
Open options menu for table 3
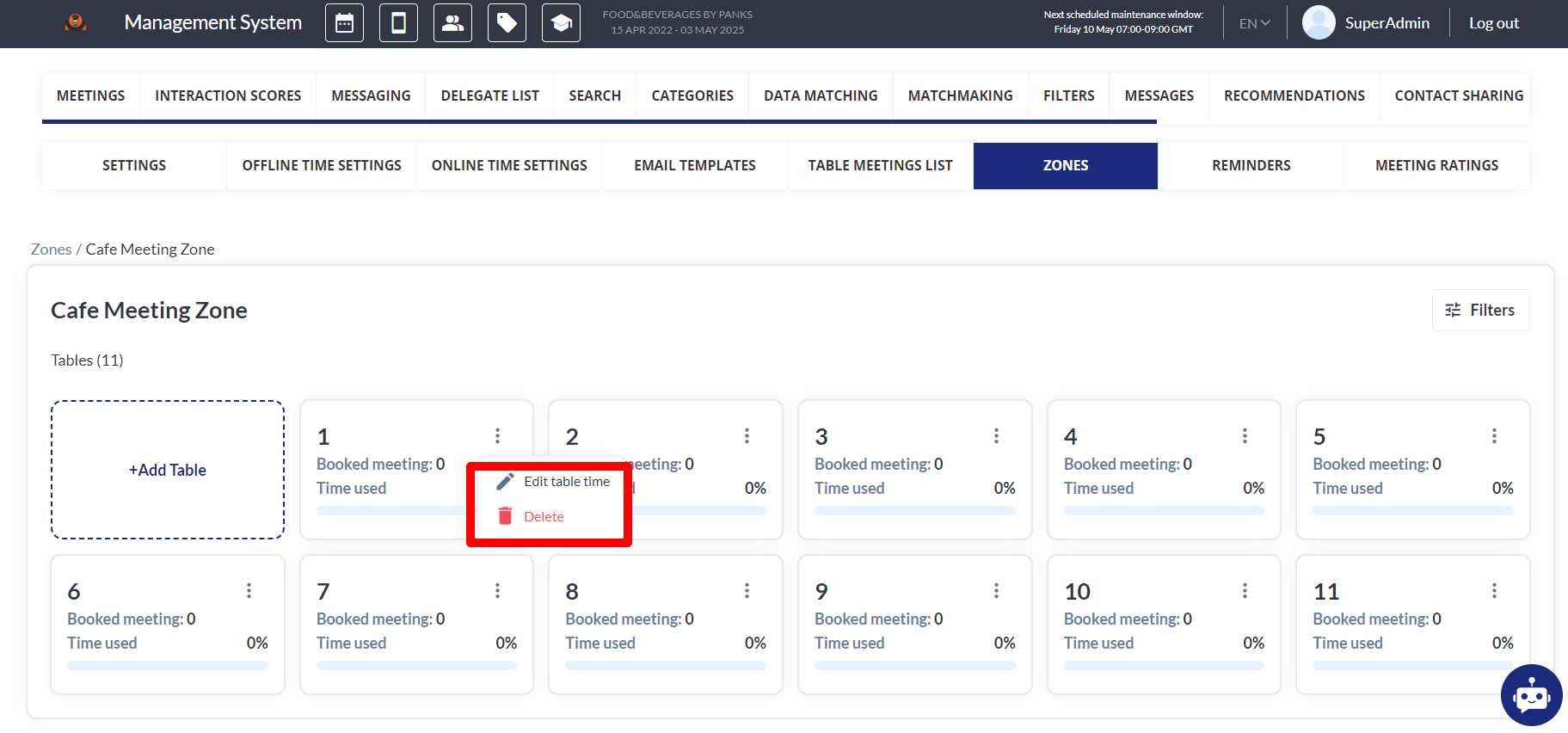coord(996,436)
